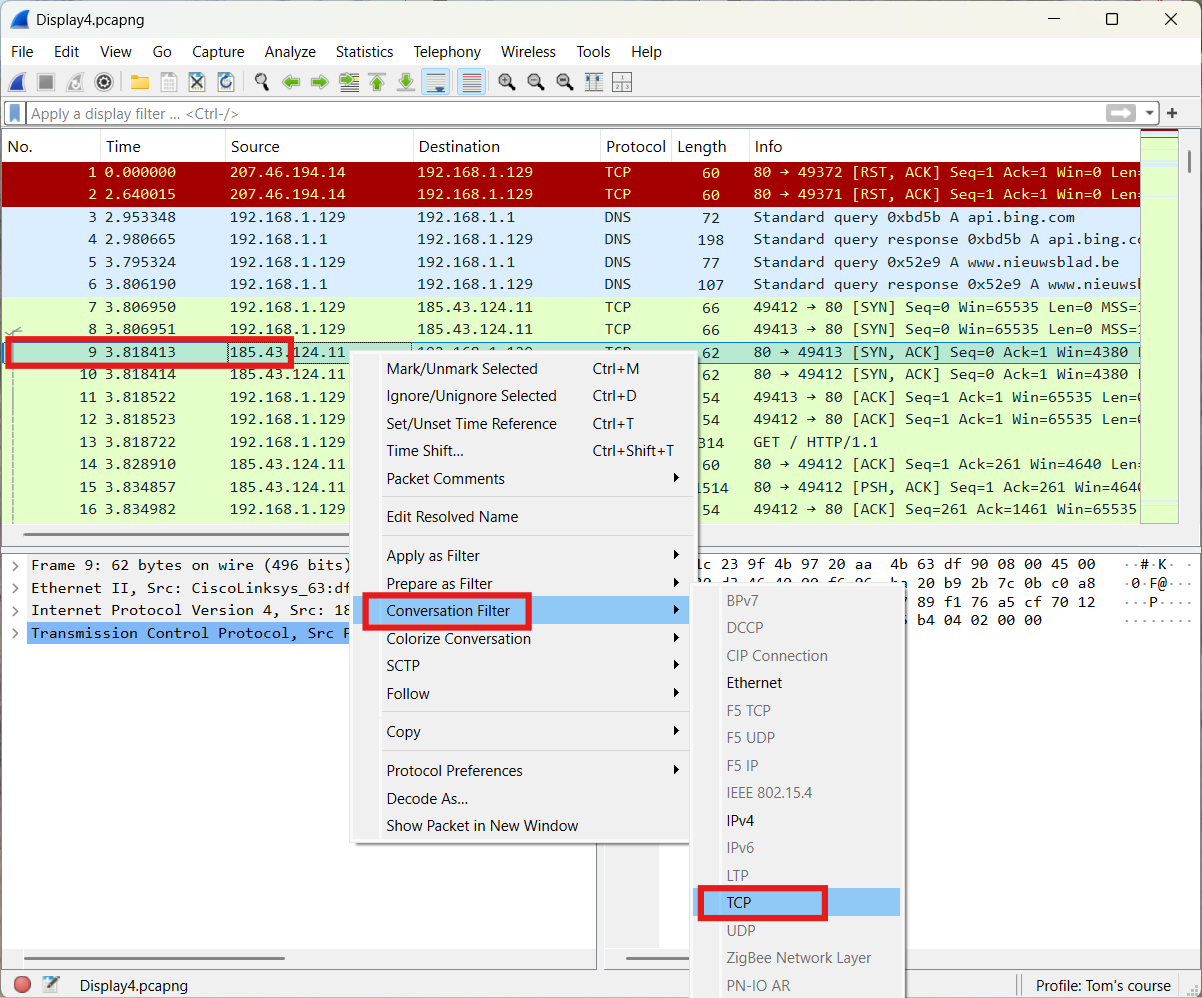The image size is (1202, 998).
Task: Click the restart current capture icon
Action: (75, 82)
